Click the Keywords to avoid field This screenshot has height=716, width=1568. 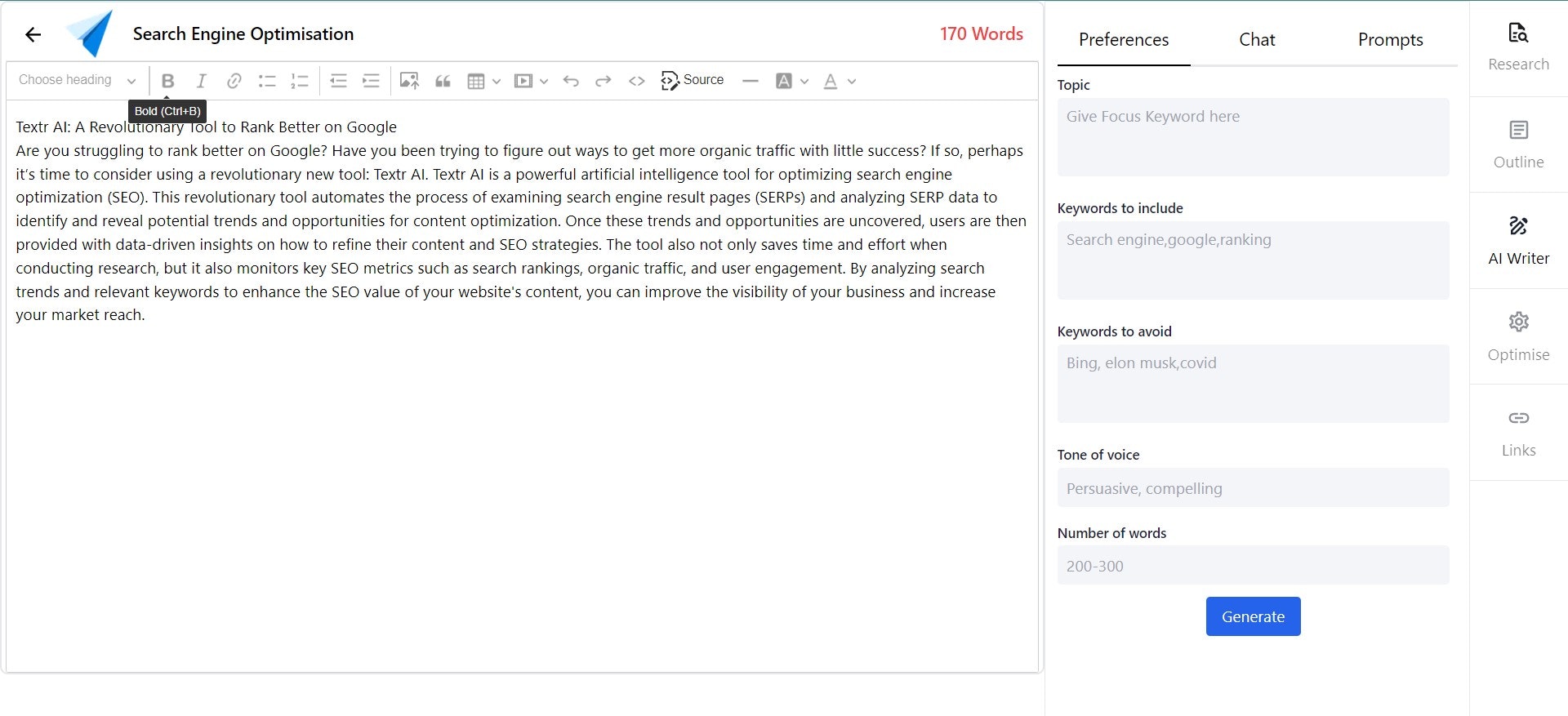pos(1253,384)
